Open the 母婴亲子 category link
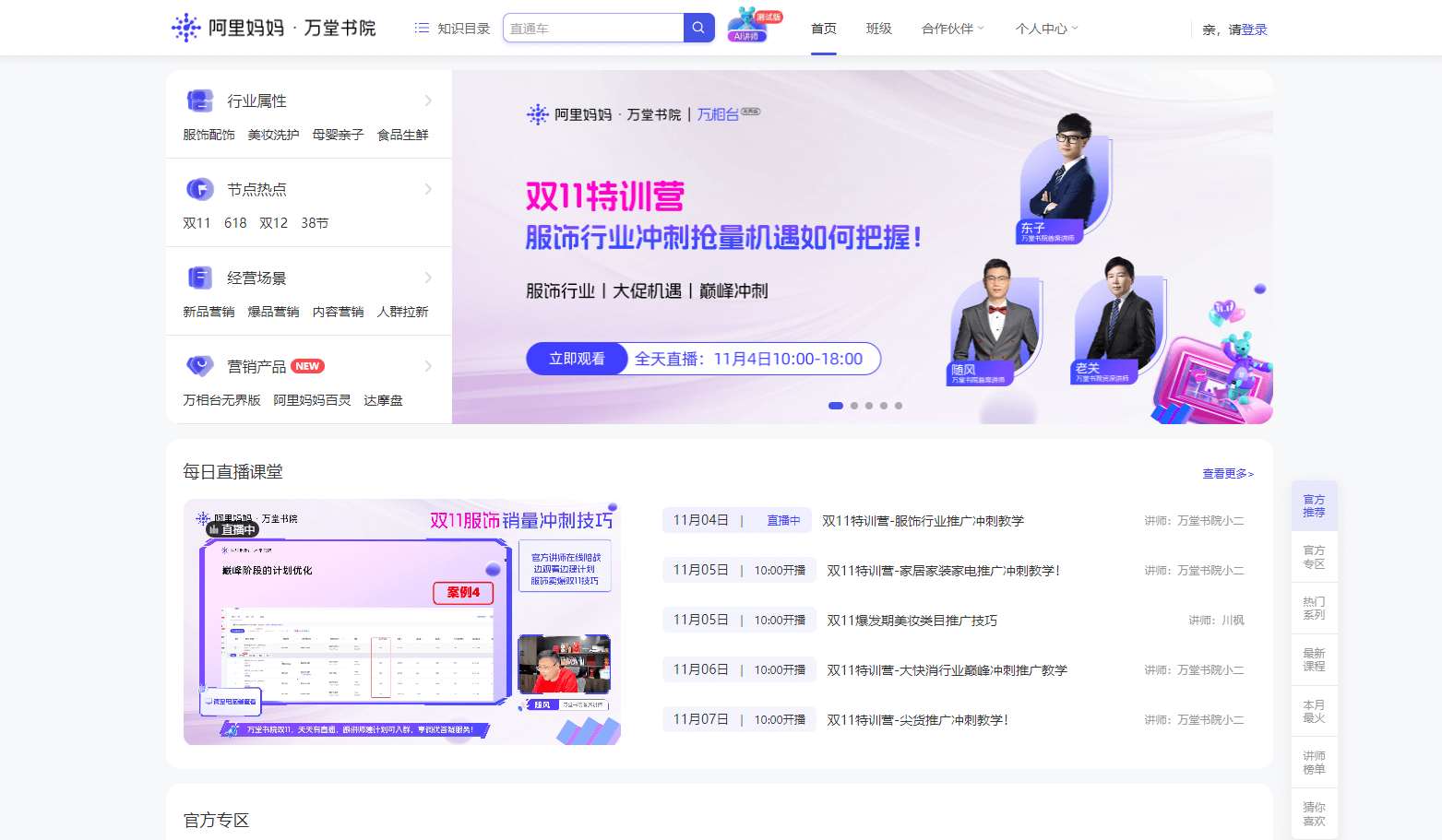The image size is (1442, 840). (x=338, y=135)
